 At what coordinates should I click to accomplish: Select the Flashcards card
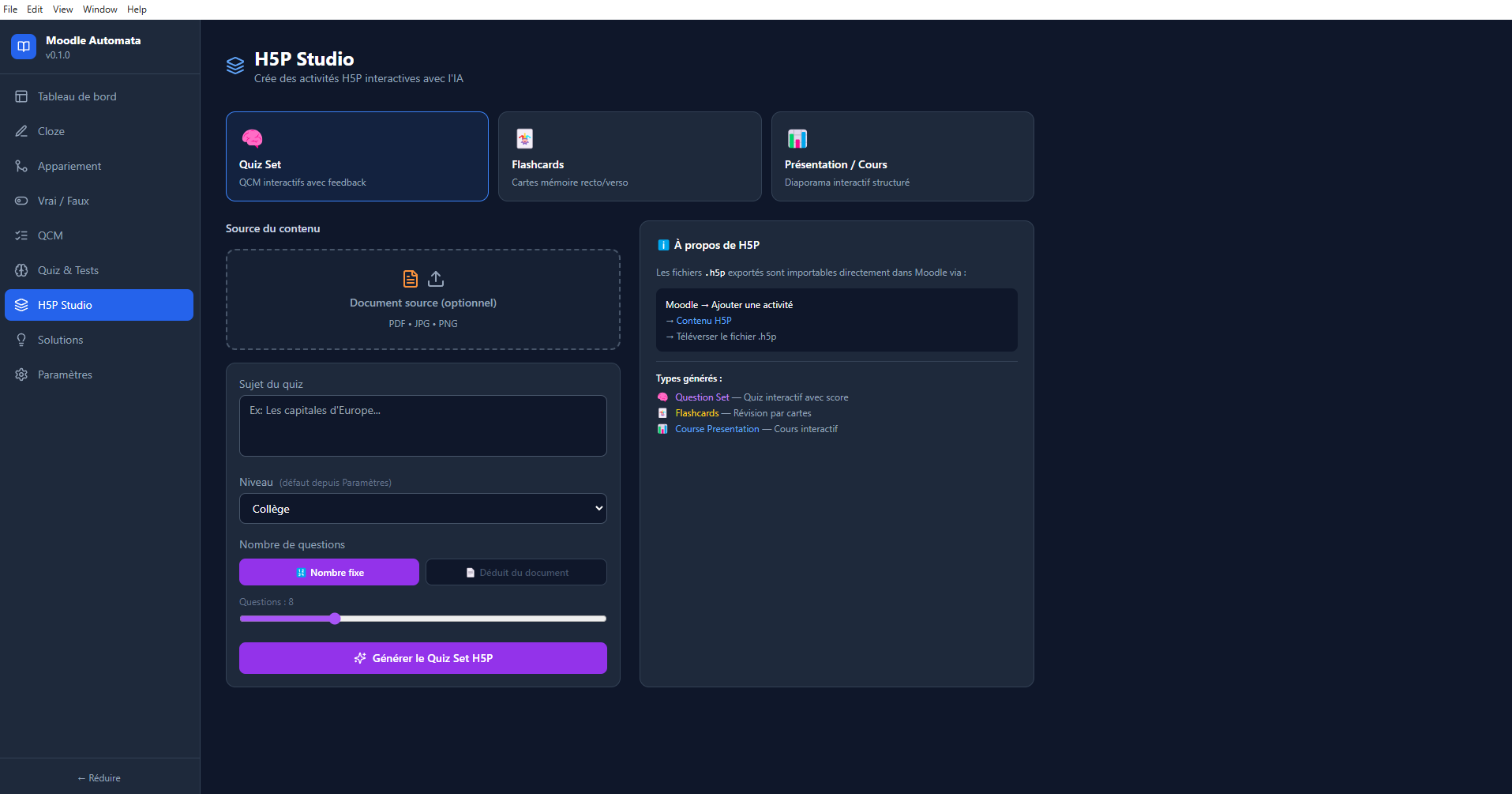click(630, 156)
